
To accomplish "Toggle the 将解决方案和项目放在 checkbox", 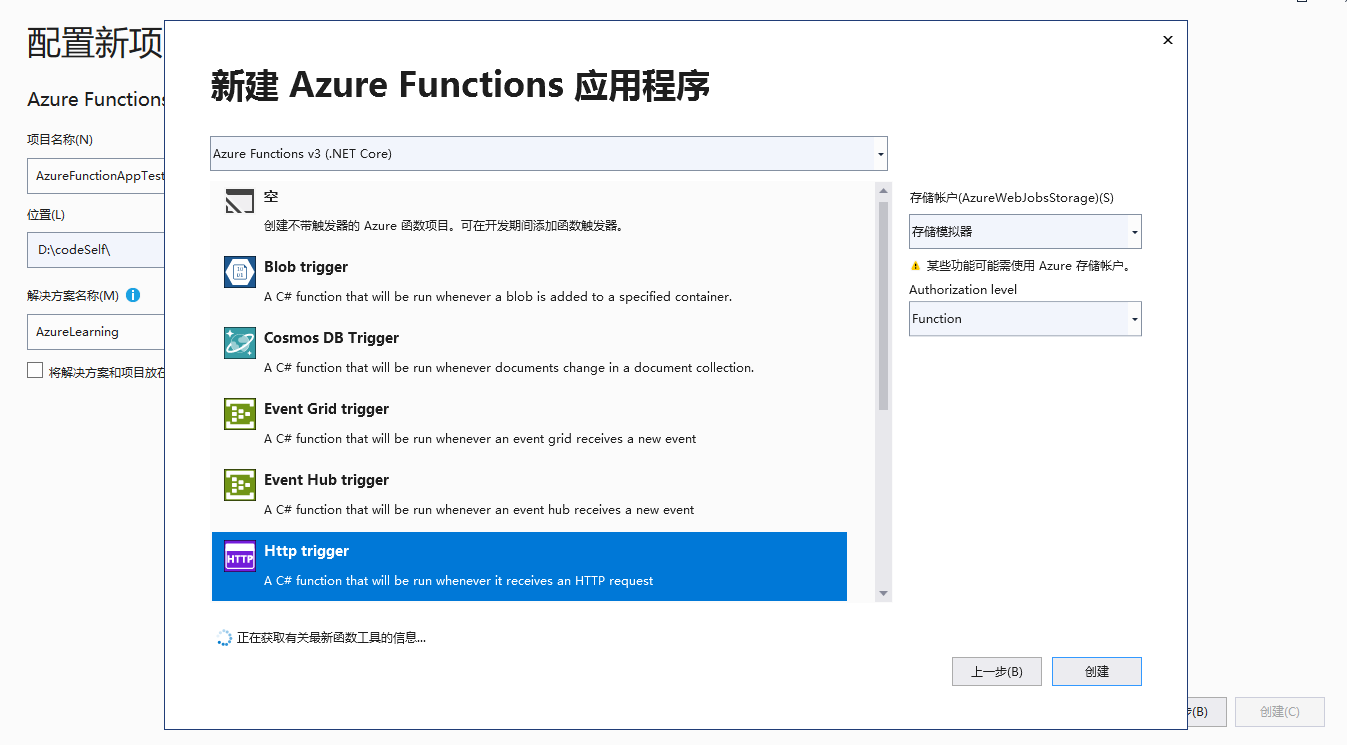I will tap(33, 371).
